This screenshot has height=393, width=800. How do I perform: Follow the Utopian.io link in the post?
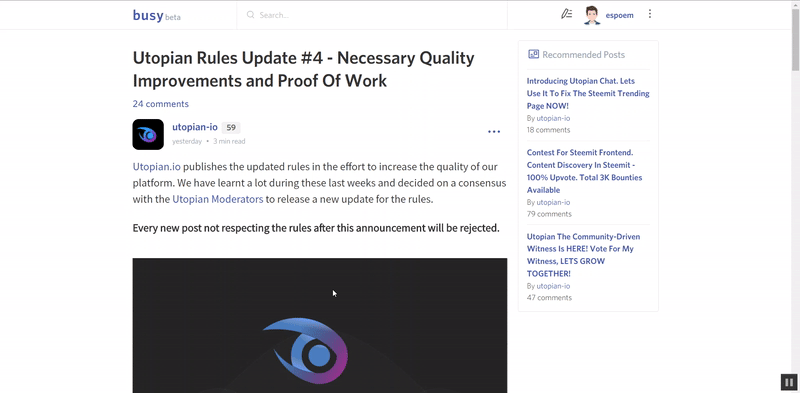click(157, 167)
